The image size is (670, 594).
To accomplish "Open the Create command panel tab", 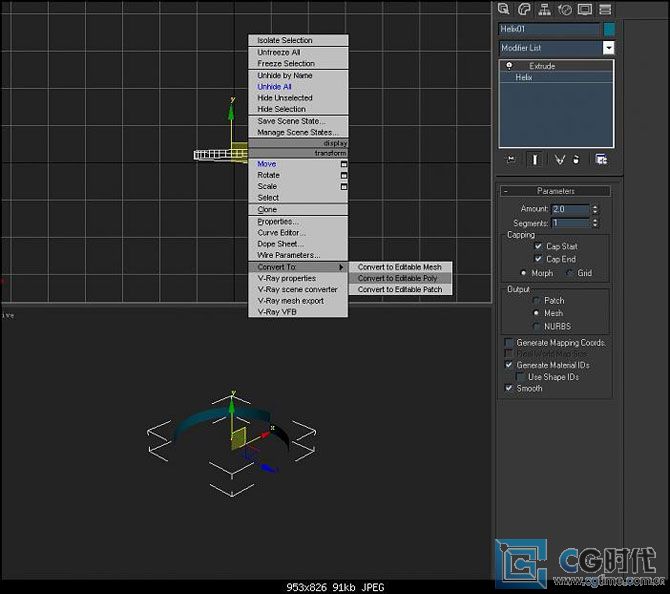I will (503, 9).
